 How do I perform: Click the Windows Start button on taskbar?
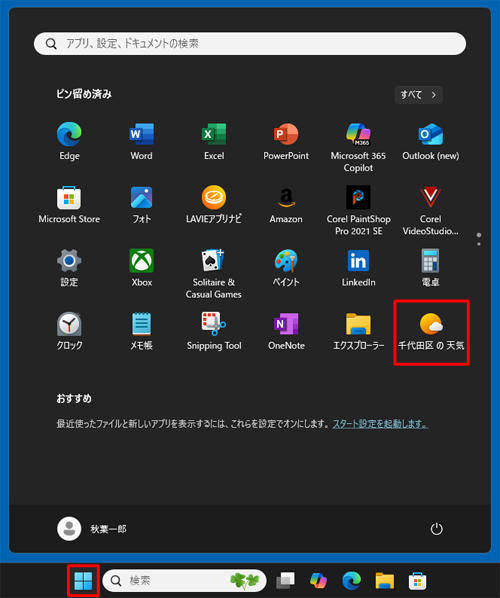pos(83,580)
